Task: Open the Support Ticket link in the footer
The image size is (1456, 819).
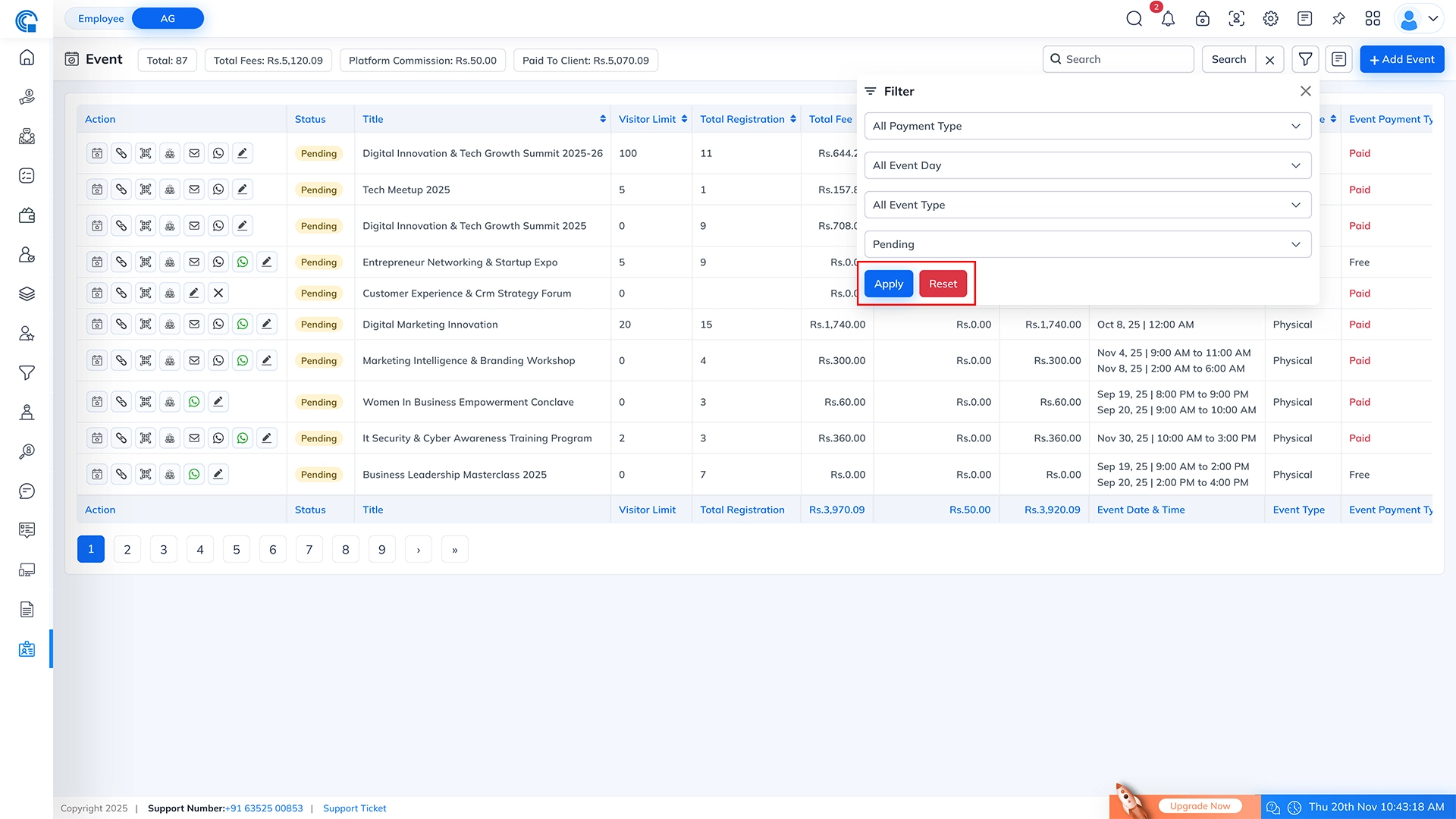Action: [x=354, y=808]
